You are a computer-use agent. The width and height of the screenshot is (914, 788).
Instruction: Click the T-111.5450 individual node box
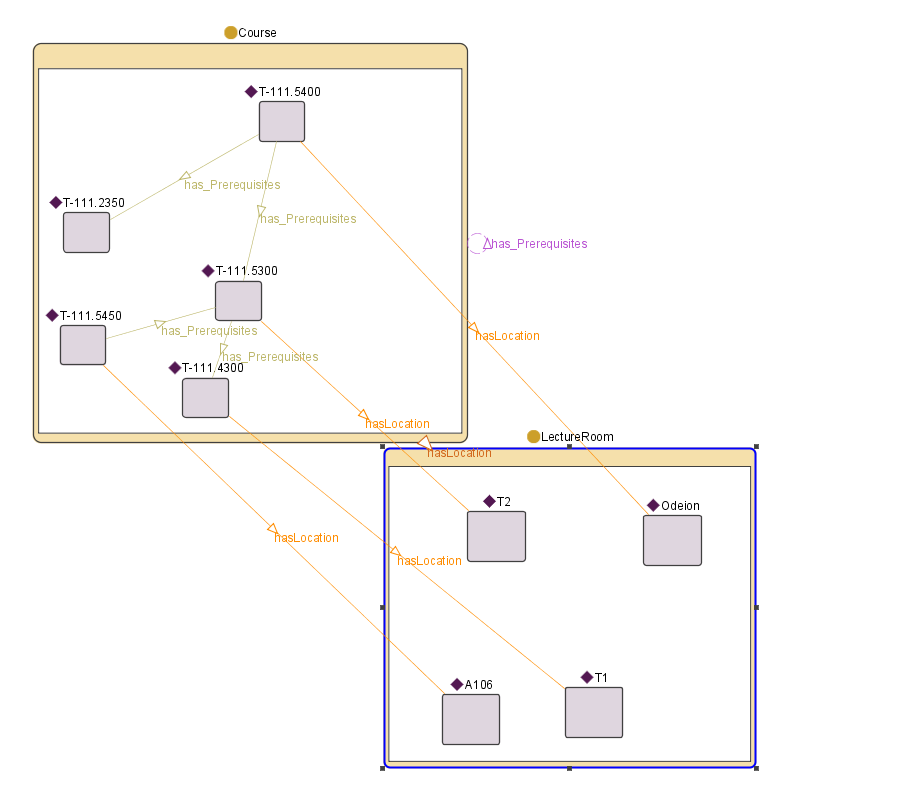pos(82,345)
